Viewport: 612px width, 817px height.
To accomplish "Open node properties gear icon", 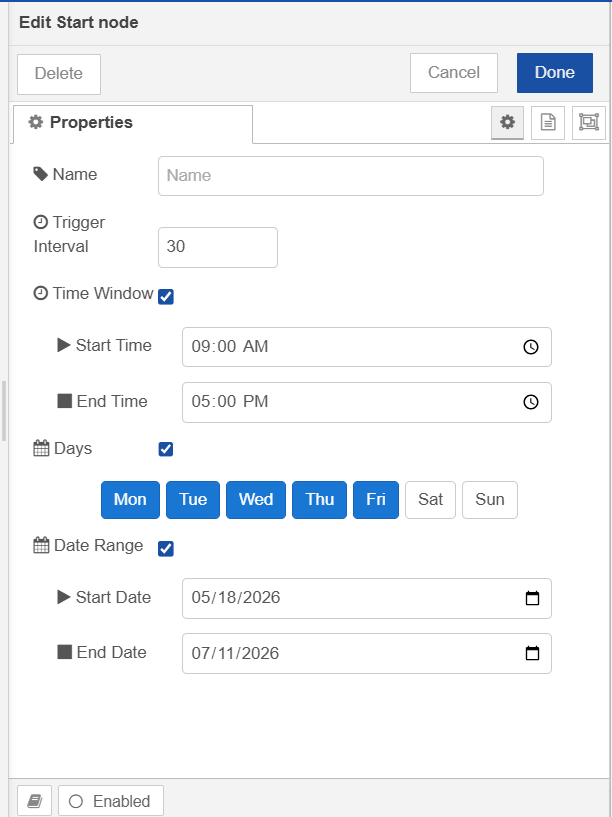I will click(x=507, y=123).
